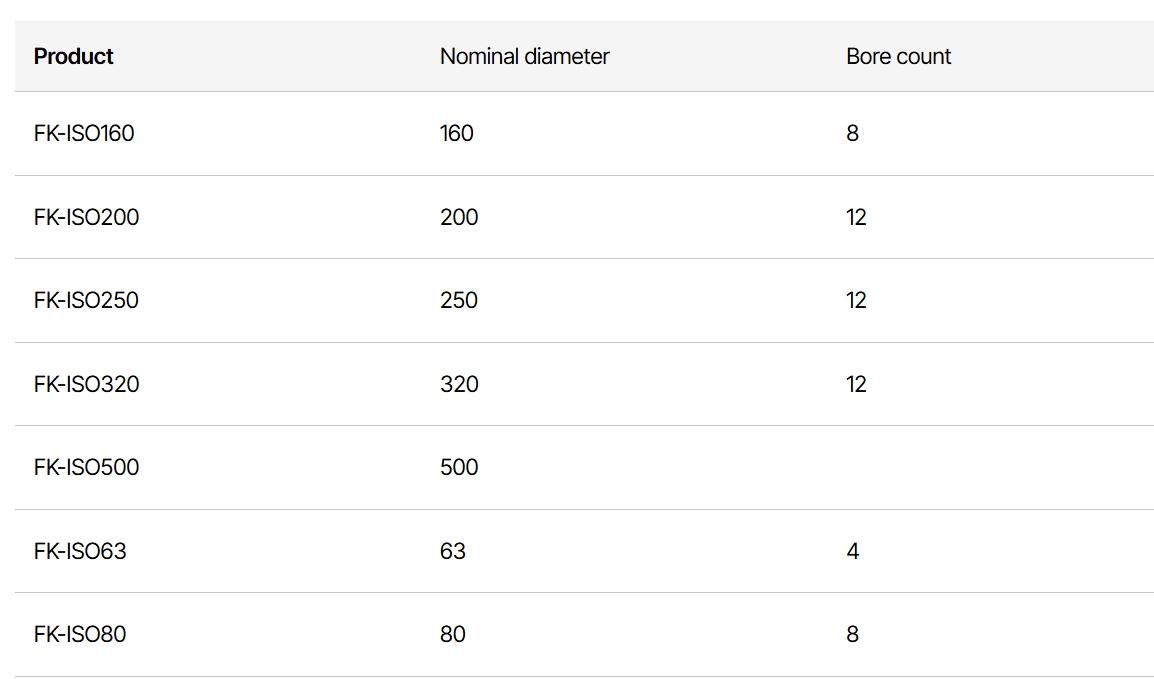The height and width of the screenshot is (679, 1154).
Task: Select the nominal diameter value 63
Action: [x=453, y=551]
